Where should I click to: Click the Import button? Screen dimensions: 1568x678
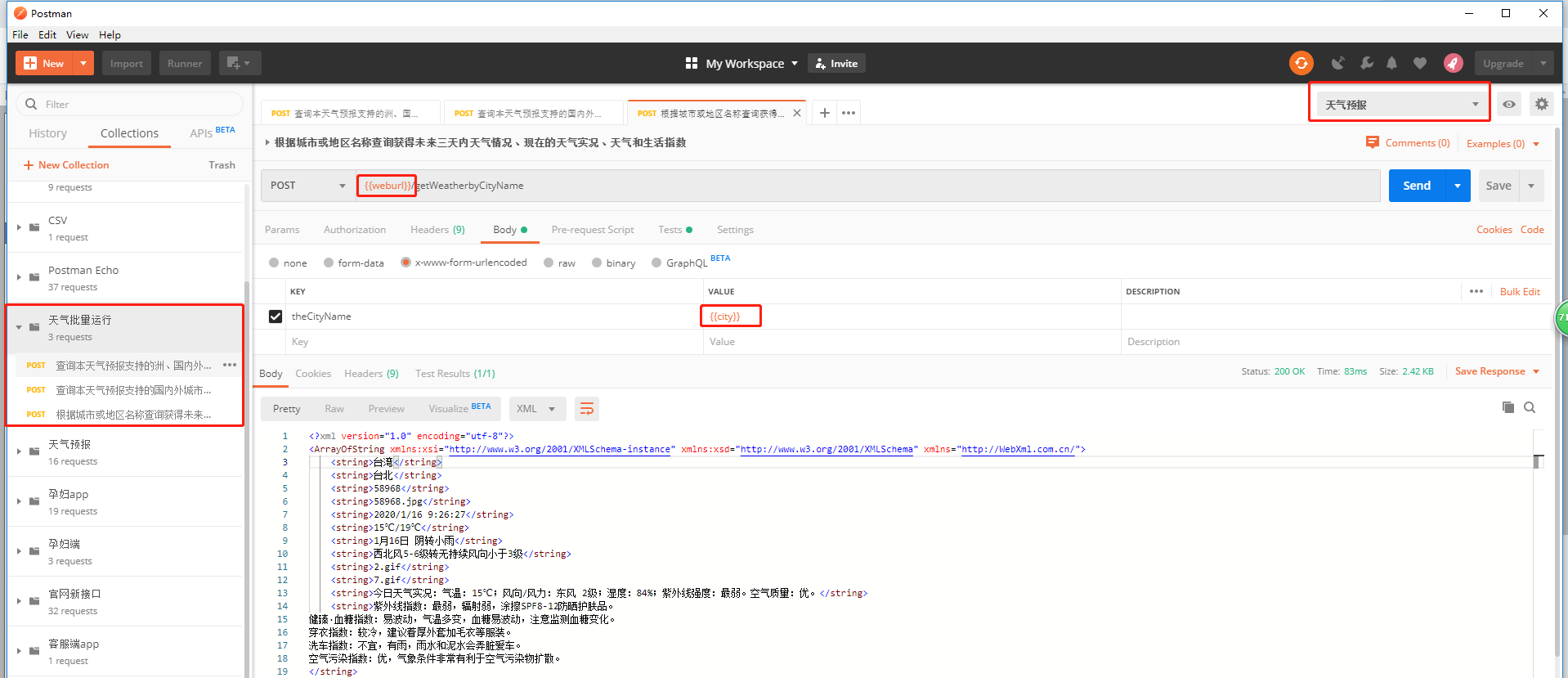[127, 63]
